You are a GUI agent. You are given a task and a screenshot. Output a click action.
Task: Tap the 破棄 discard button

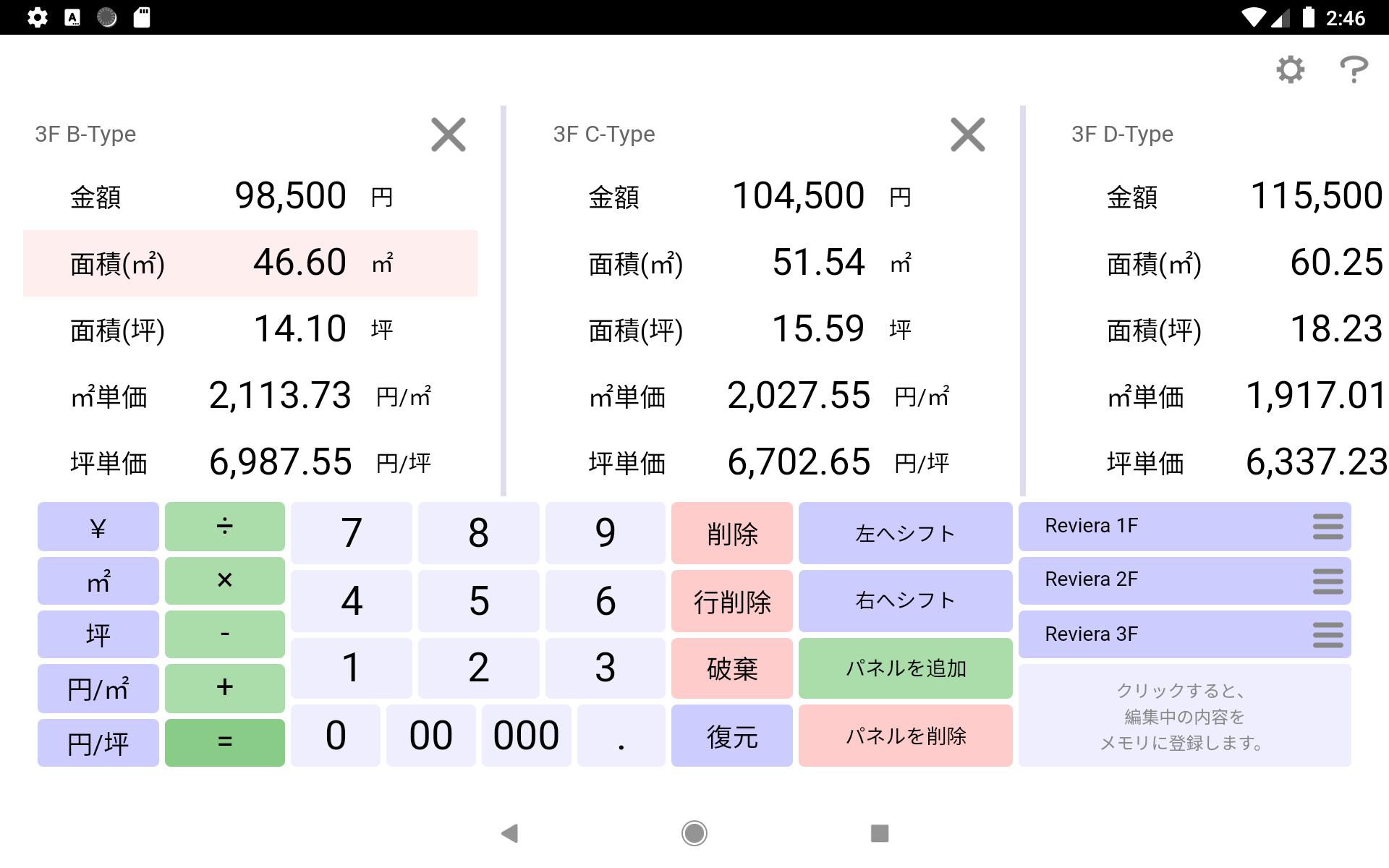732,668
